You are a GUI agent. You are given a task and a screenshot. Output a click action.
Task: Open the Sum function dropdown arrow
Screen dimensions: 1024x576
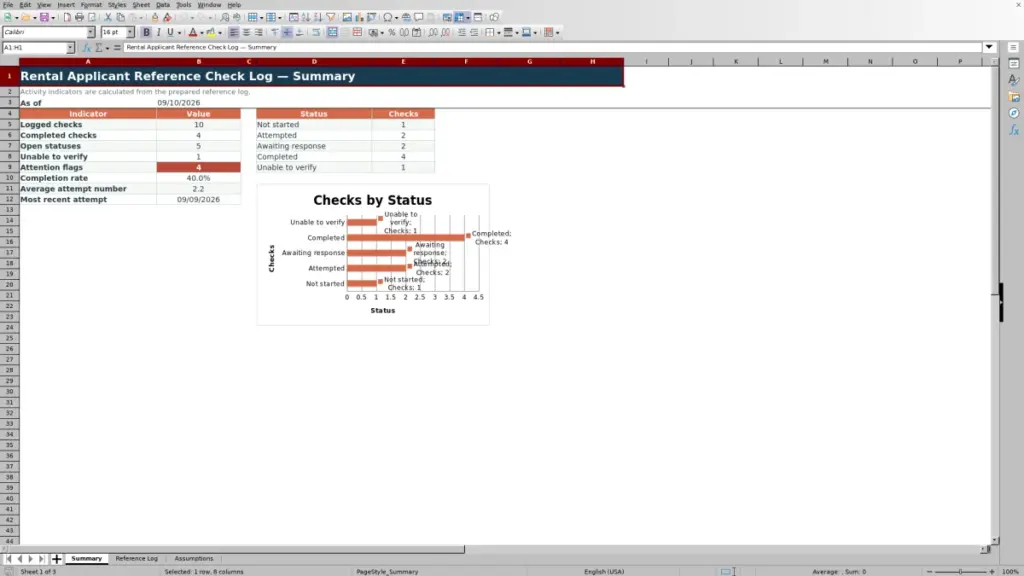click(107, 48)
